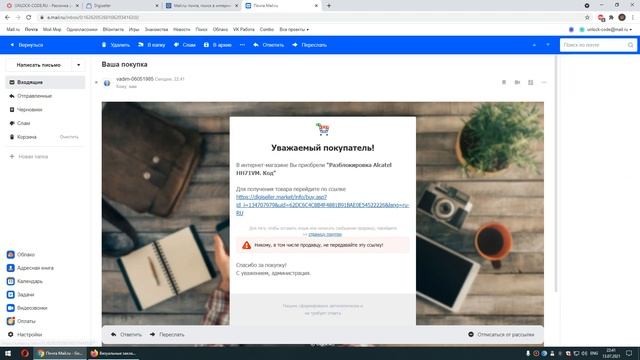This screenshot has height=360, width=640.
Task: Click Ответить (Reply) in the top blue toolbar
Action: (268, 45)
